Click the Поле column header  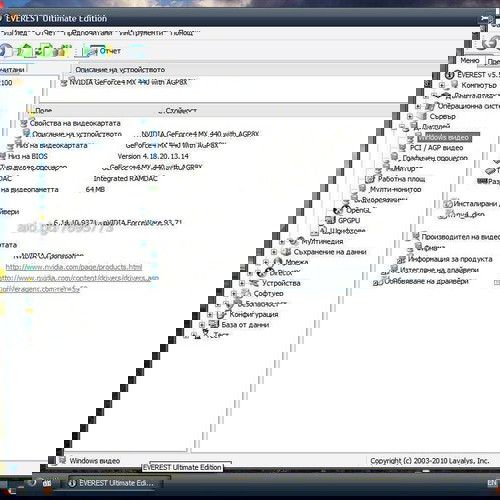click(43, 110)
